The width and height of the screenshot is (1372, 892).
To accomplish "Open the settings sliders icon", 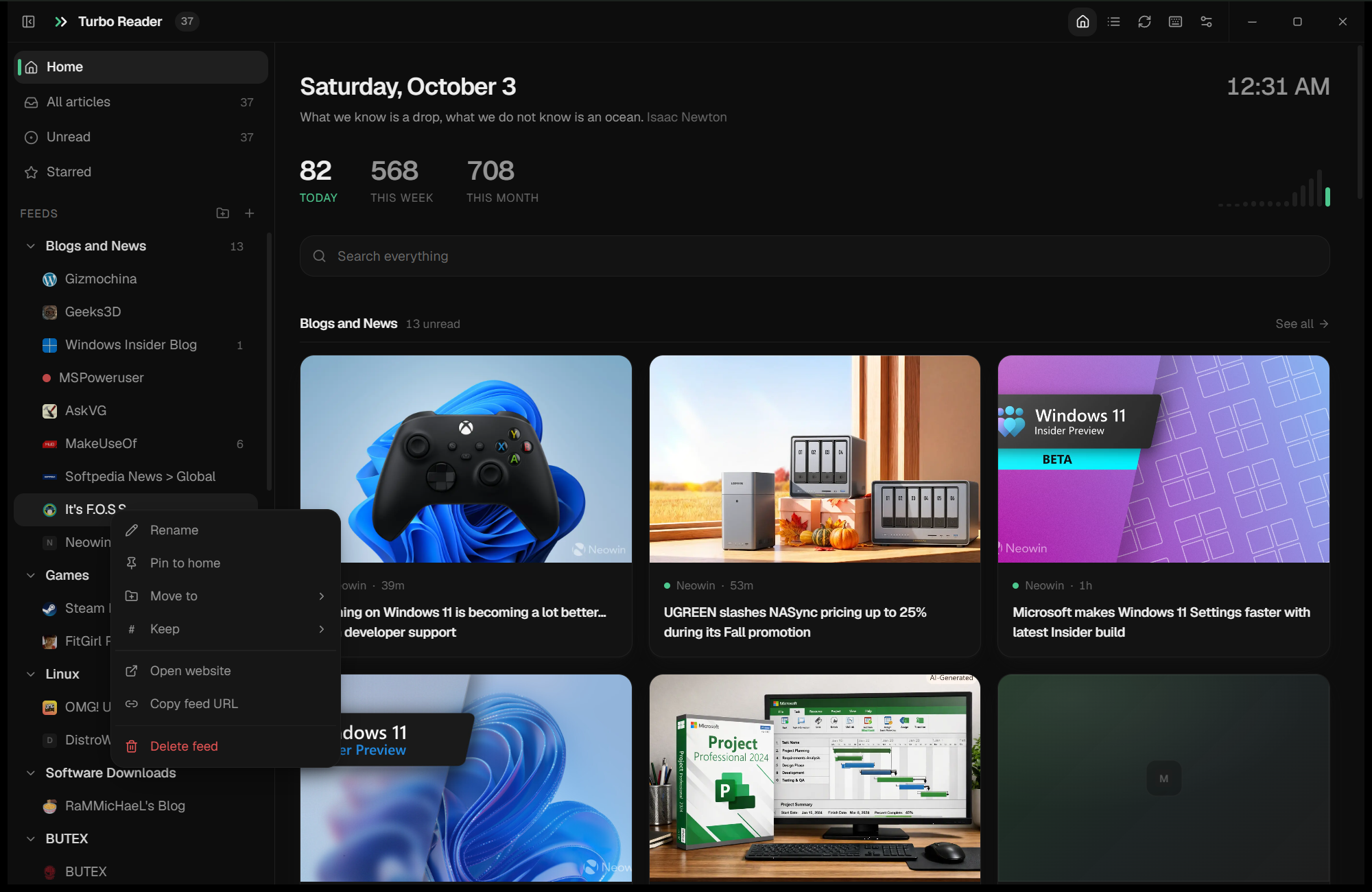I will (x=1206, y=21).
